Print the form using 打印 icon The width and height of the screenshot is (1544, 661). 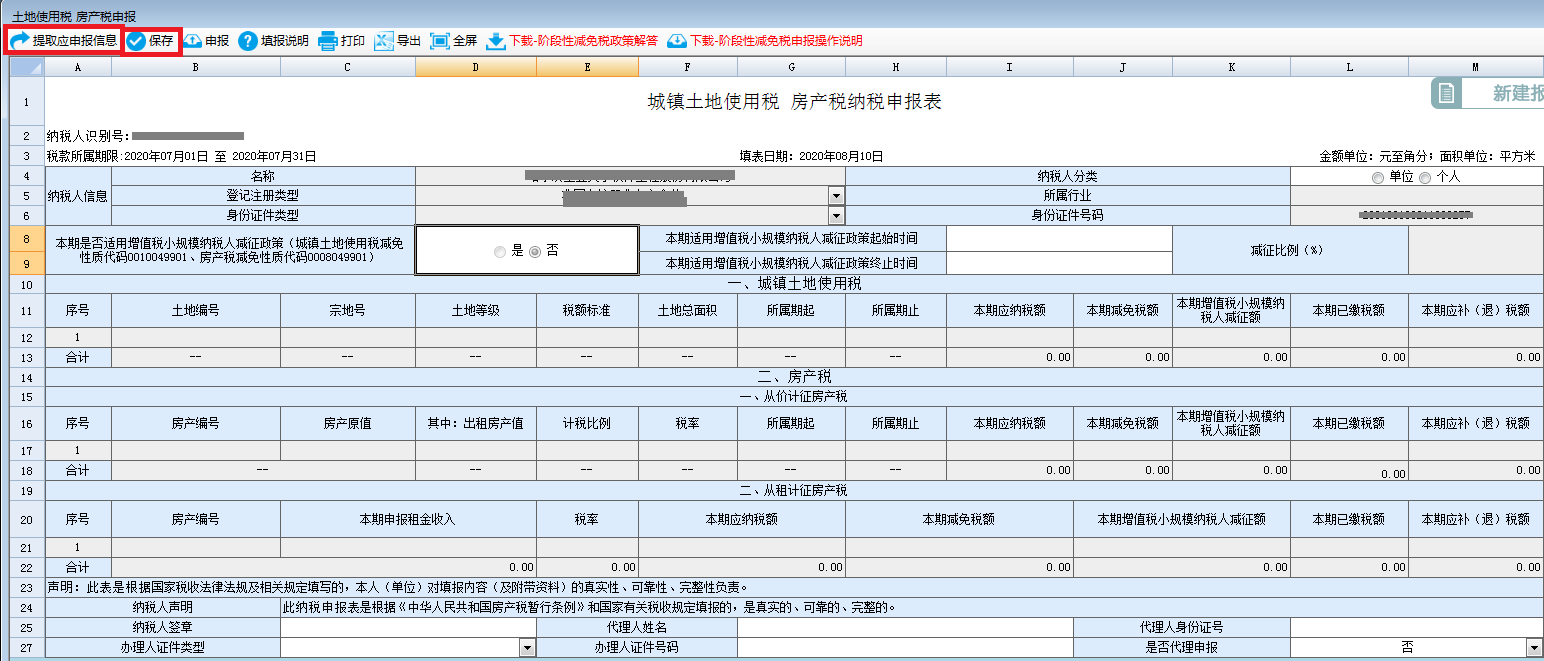coord(328,41)
